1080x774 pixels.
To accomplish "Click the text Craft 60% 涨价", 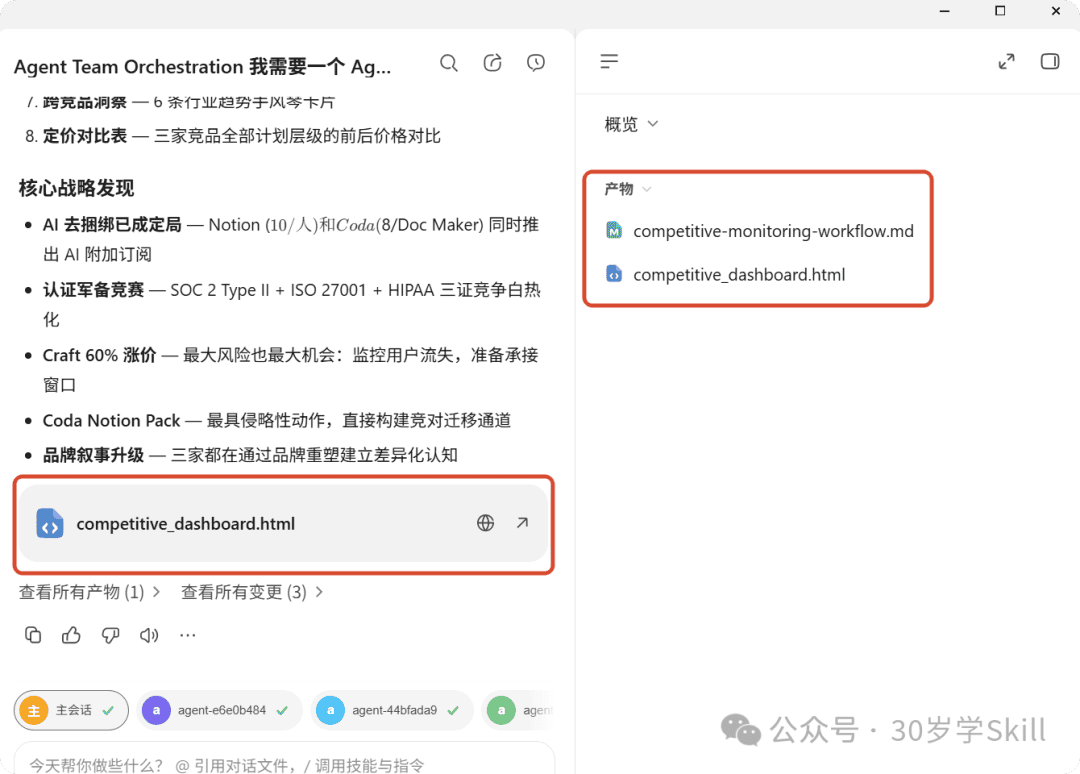I will tap(99, 355).
